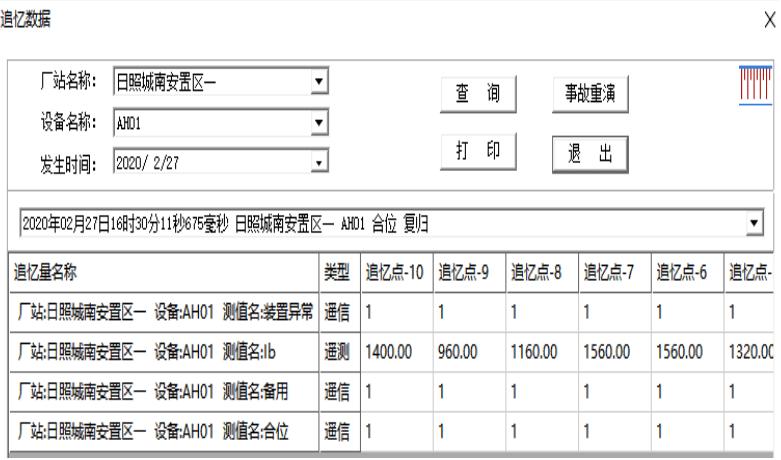Click the 遥测 type cell
Viewport: 781px width, 460px height.
pos(340,352)
